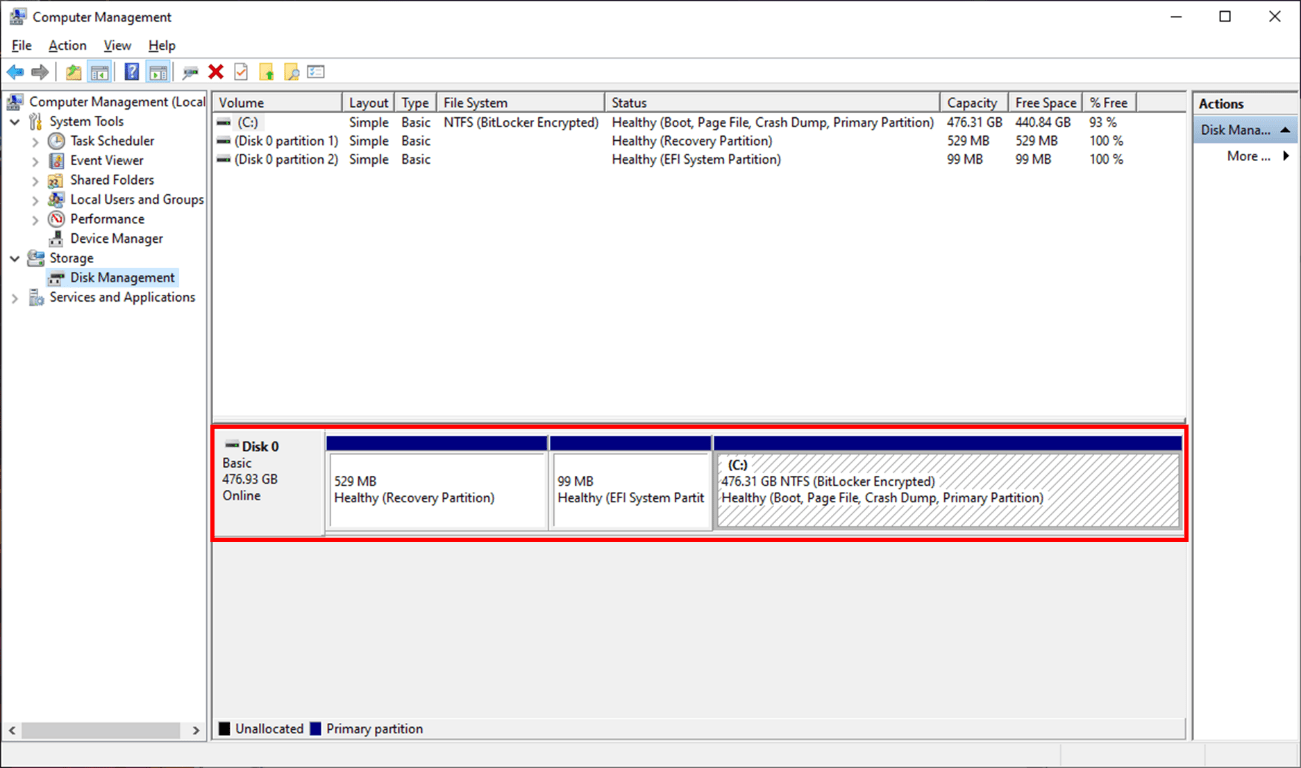The height and width of the screenshot is (768, 1301).
Task: Sort by the File System column header
Action: pyautogui.click(x=521, y=102)
